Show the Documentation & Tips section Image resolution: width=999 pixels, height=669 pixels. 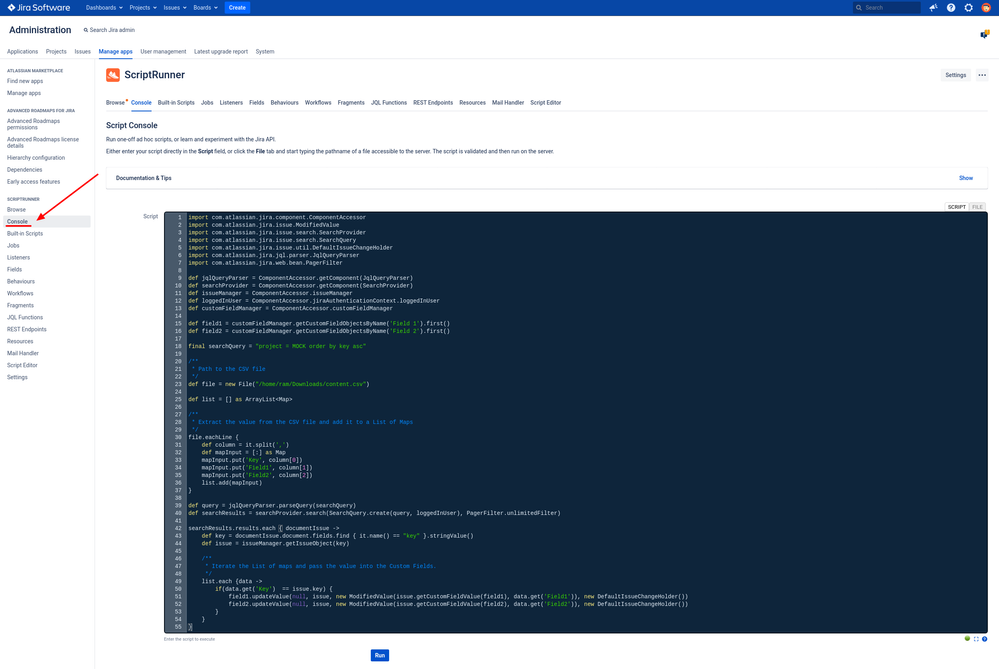(x=965, y=177)
